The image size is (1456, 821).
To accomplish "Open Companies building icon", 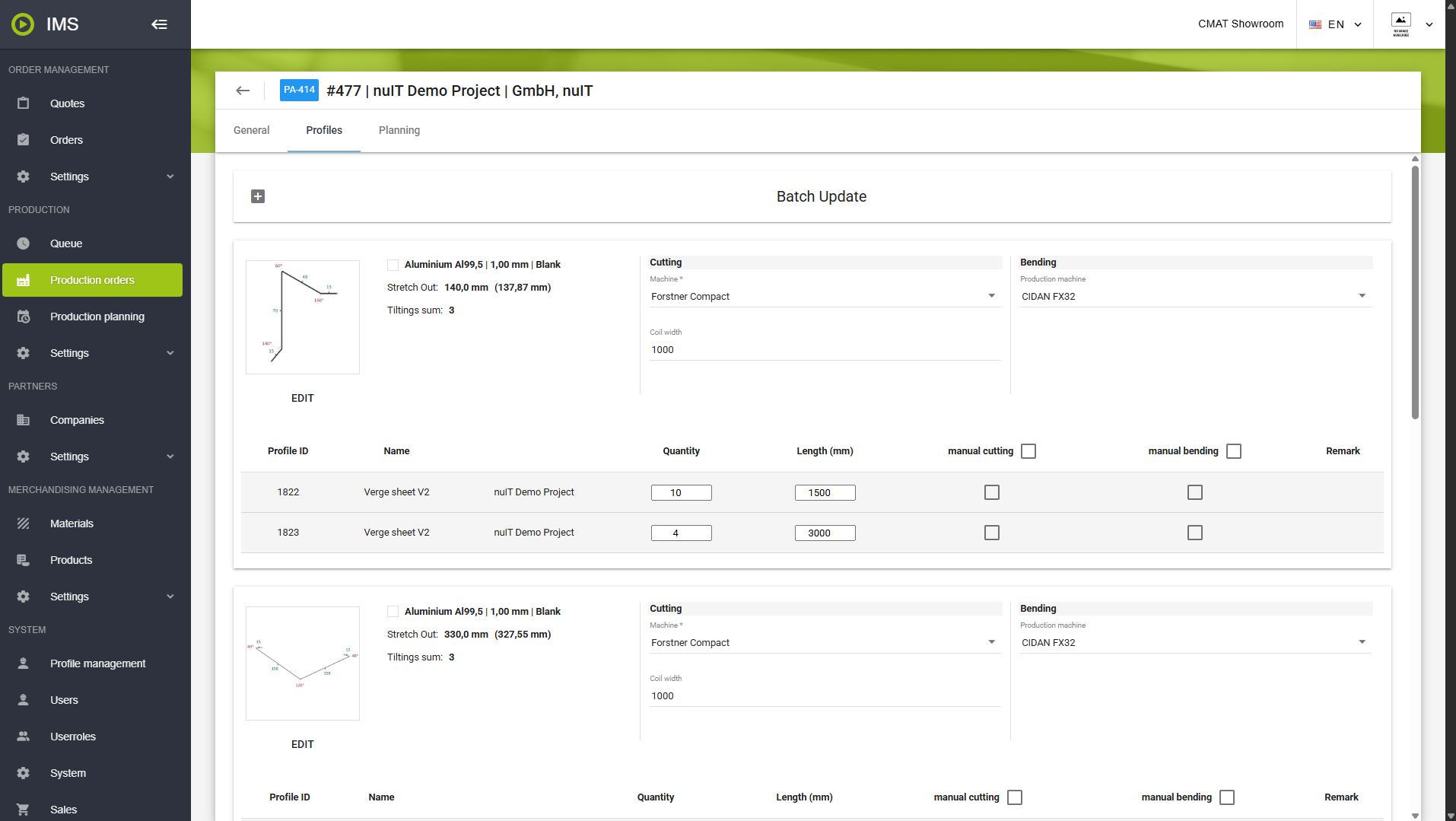I will click(24, 420).
